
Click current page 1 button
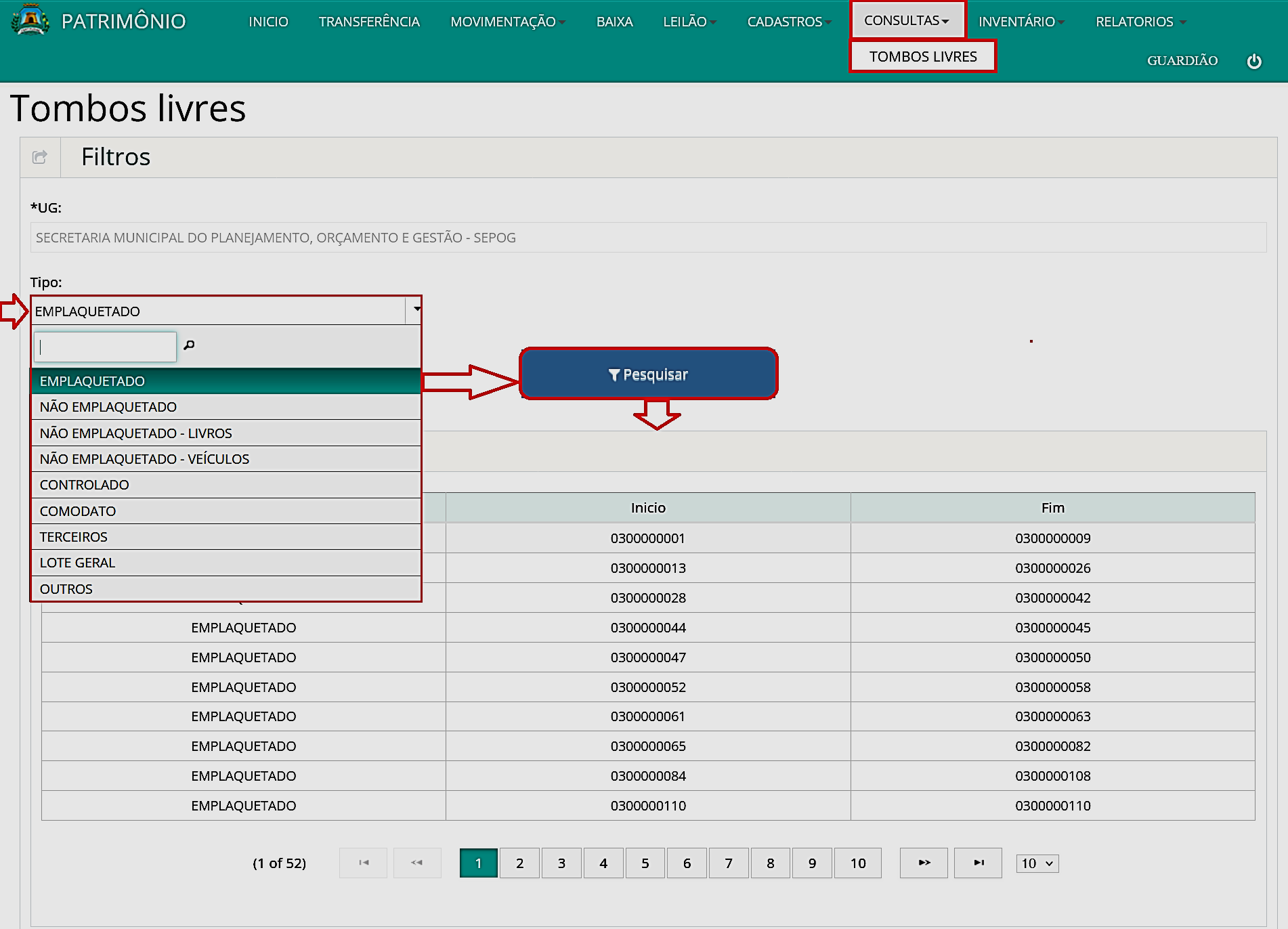coord(478,863)
